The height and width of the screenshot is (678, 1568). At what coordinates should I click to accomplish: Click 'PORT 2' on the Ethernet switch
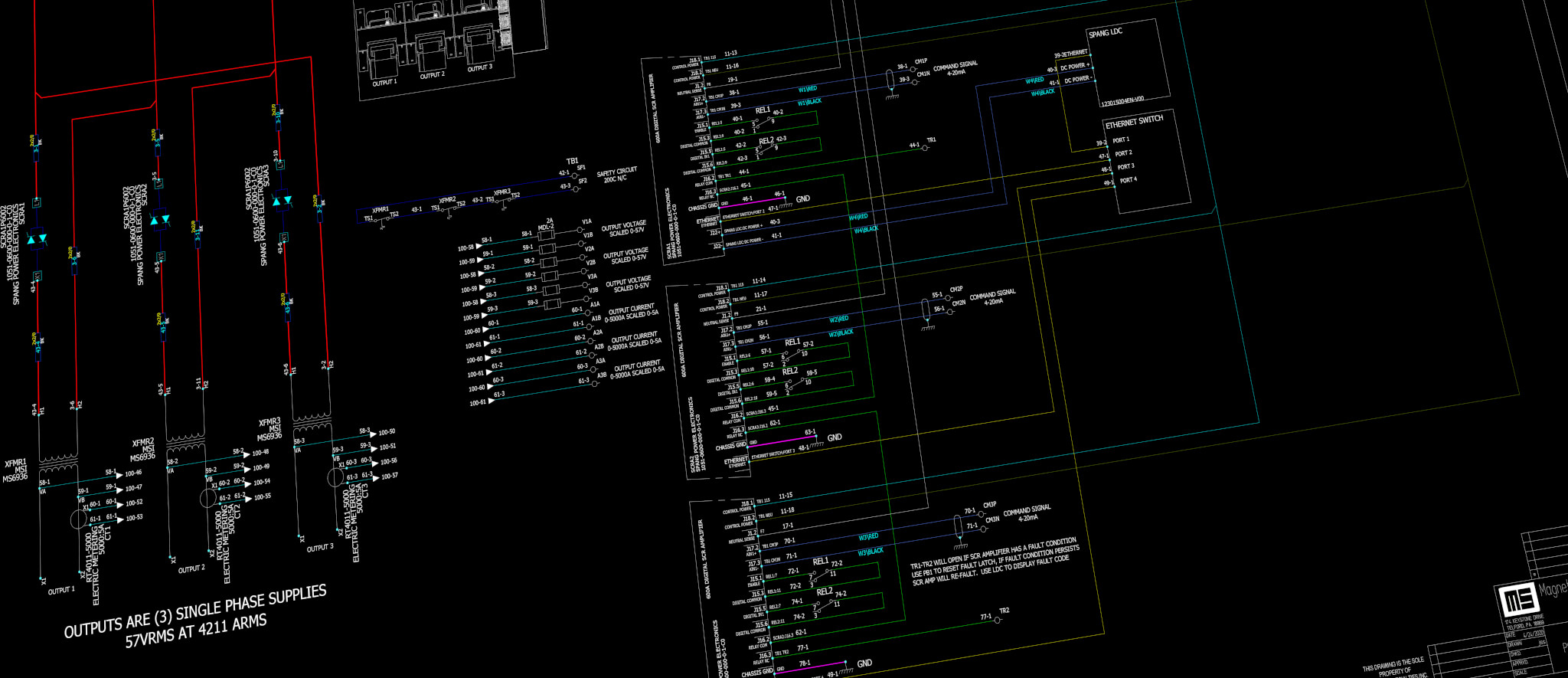[1123, 153]
